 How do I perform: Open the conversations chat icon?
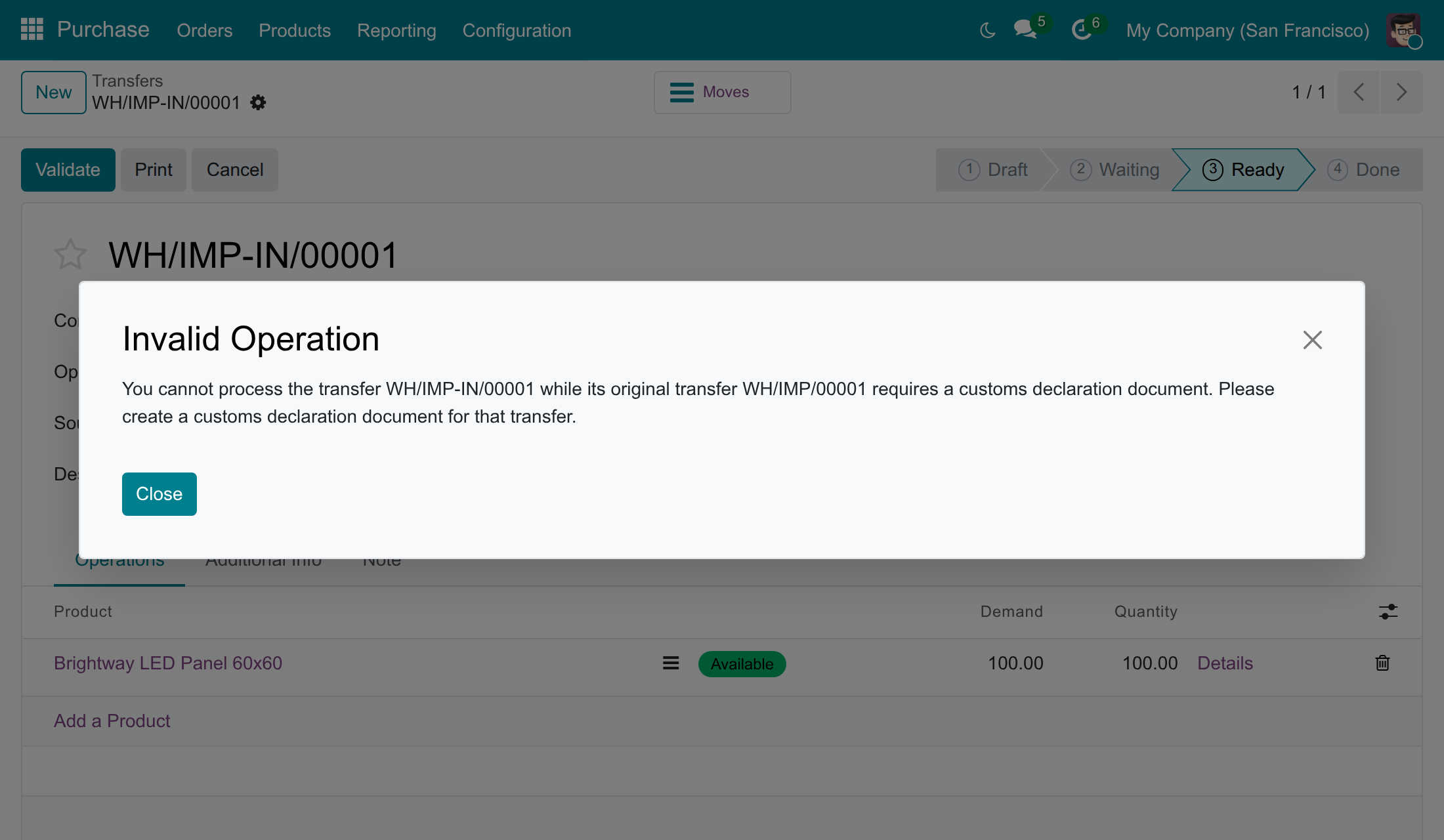pyautogui.click(x=1025, y=30)
